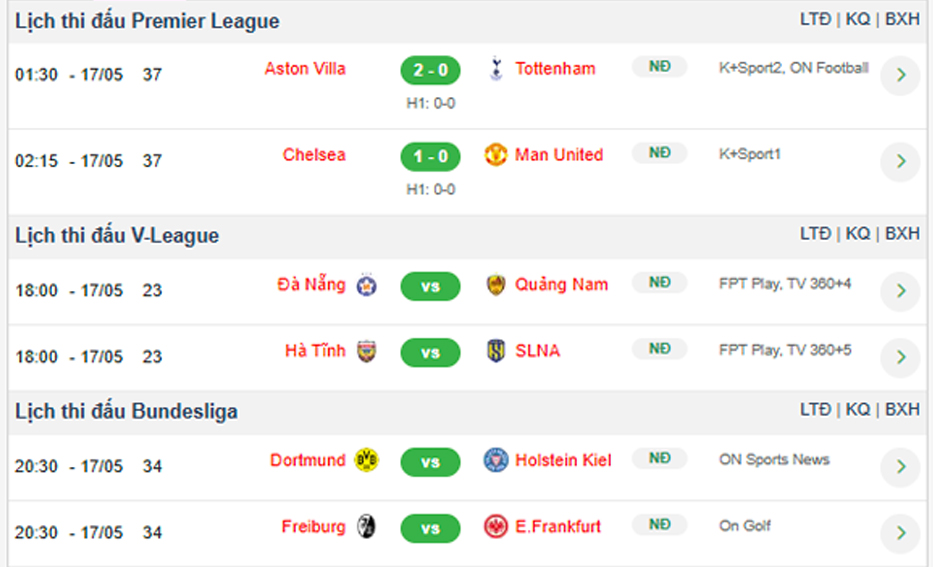933x567 pixels.
Task: Click the E.Frankfurt eagle logo
Action: point(496,527)
